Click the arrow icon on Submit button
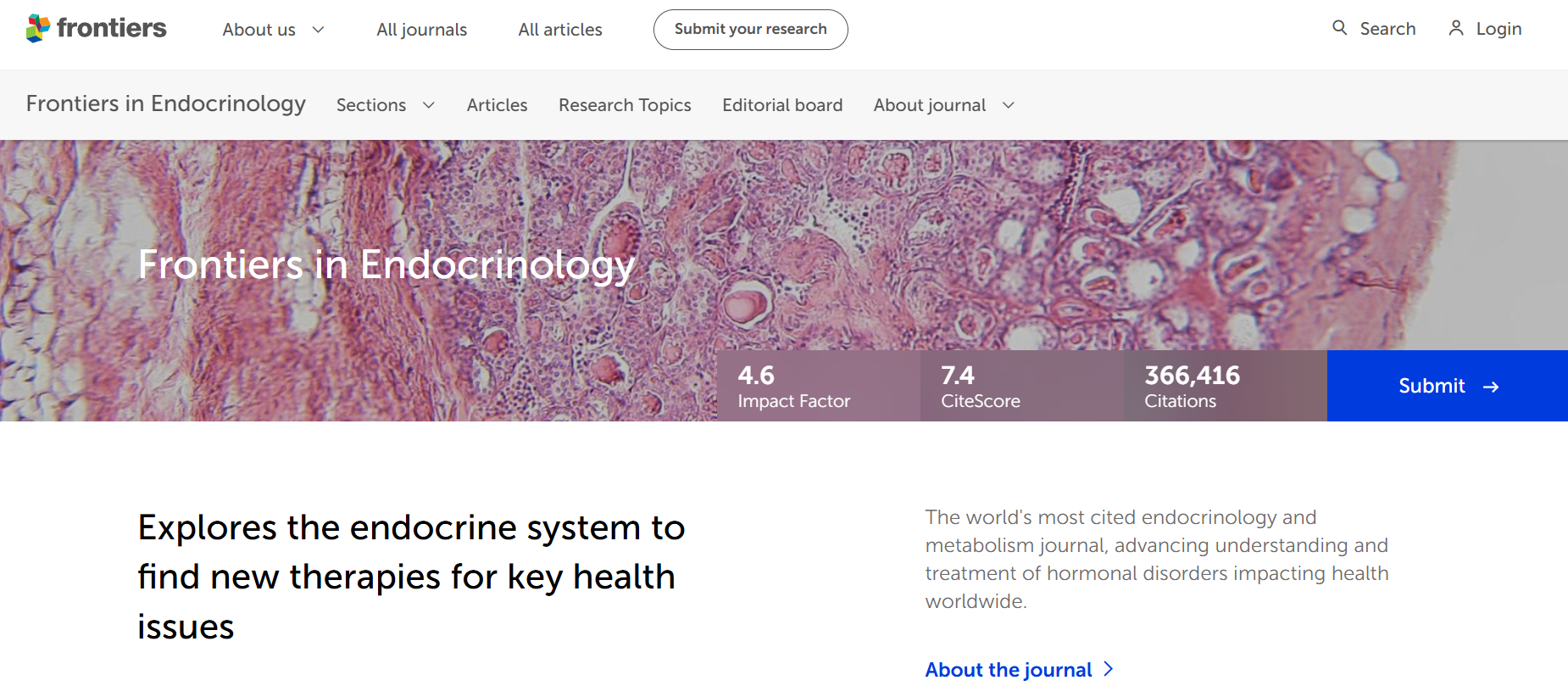The width and height of the screenshot is (1568, 686). (x=1491, y=387)
